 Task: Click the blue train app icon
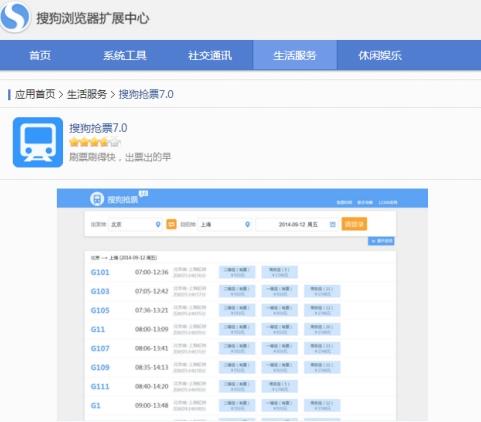[38, 142]
